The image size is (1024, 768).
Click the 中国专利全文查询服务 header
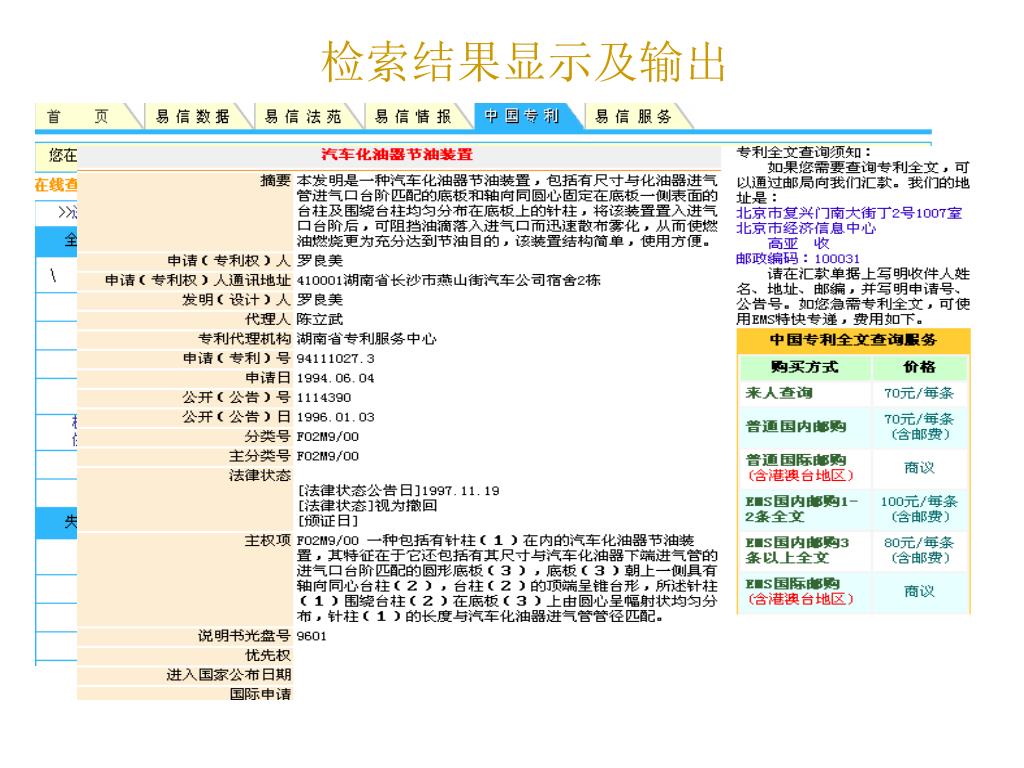tap(853, 340)
